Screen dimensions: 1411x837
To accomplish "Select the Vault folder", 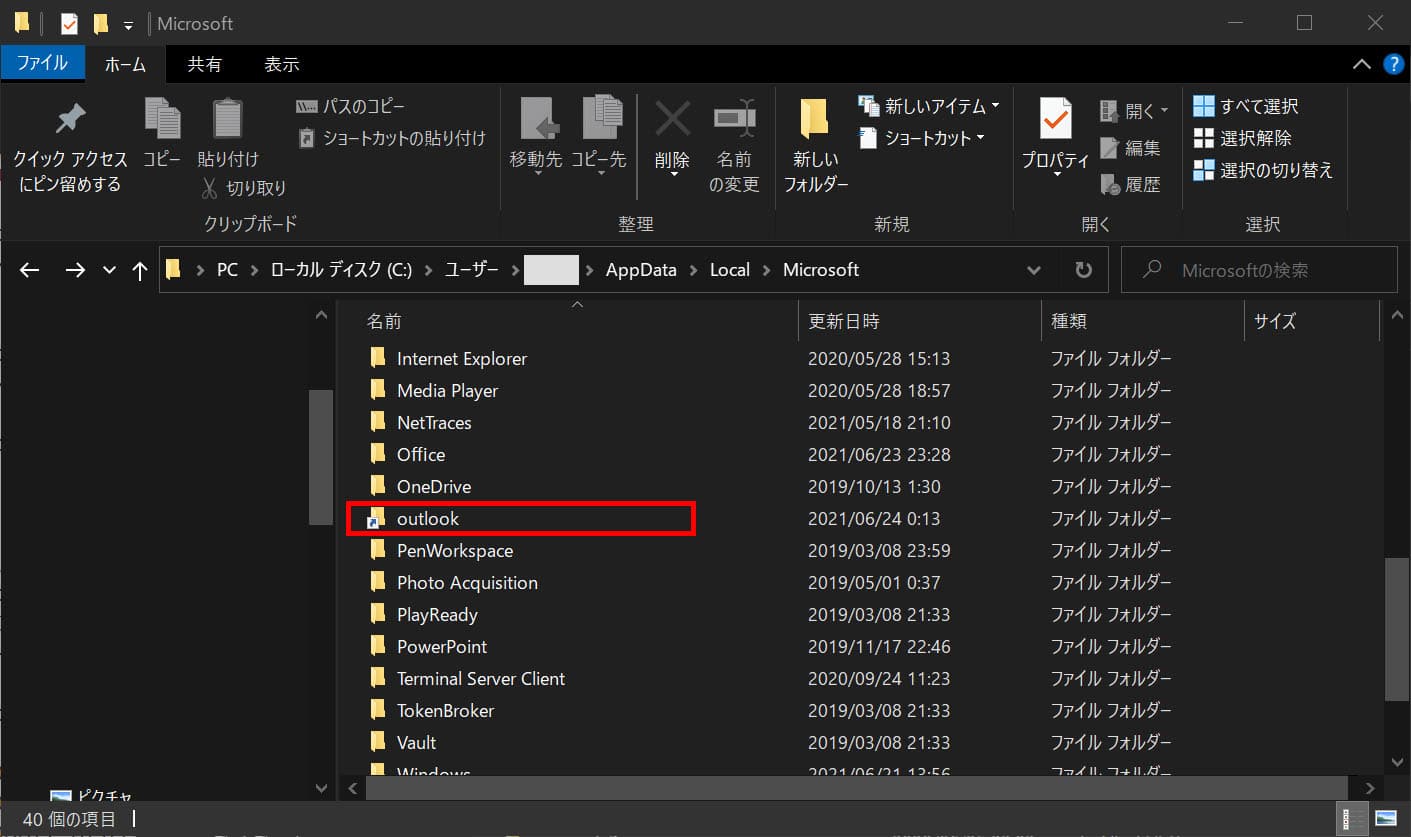I will click(416, 742).
